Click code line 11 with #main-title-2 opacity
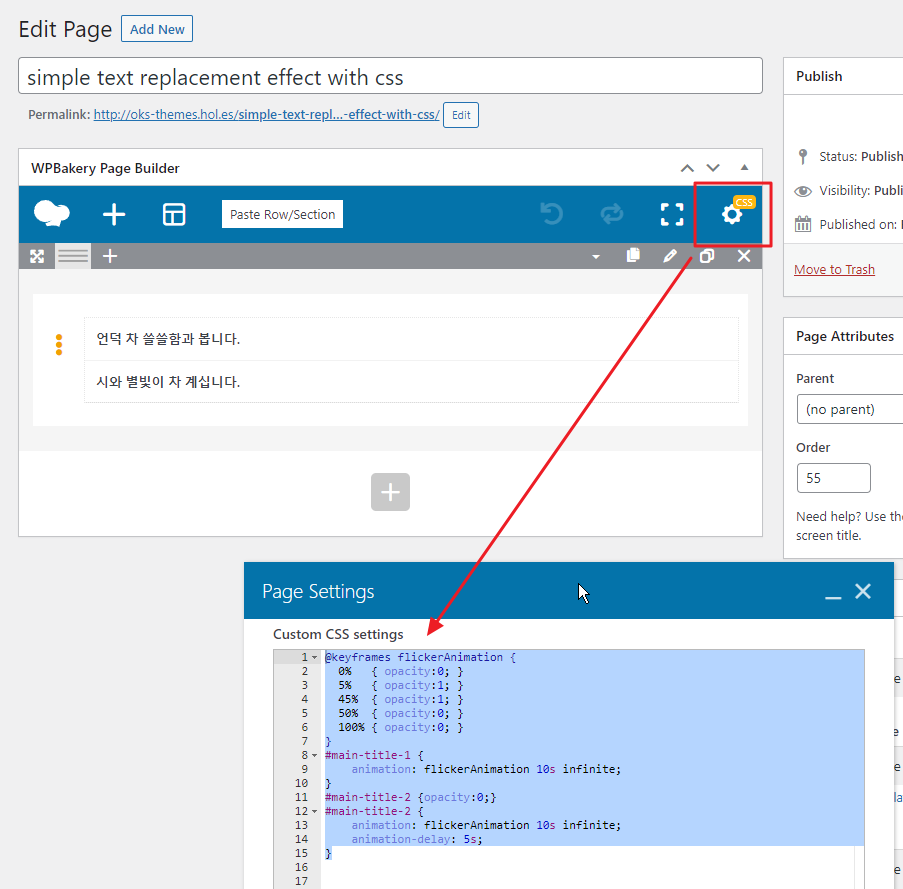The width and height of the screenshot is (903, 889). click(x=410, y=797)
